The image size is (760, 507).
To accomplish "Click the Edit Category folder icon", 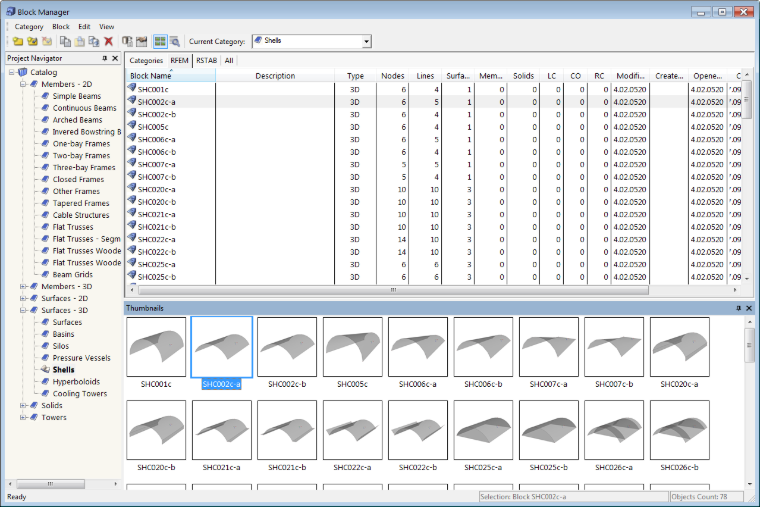I will 32,42.
